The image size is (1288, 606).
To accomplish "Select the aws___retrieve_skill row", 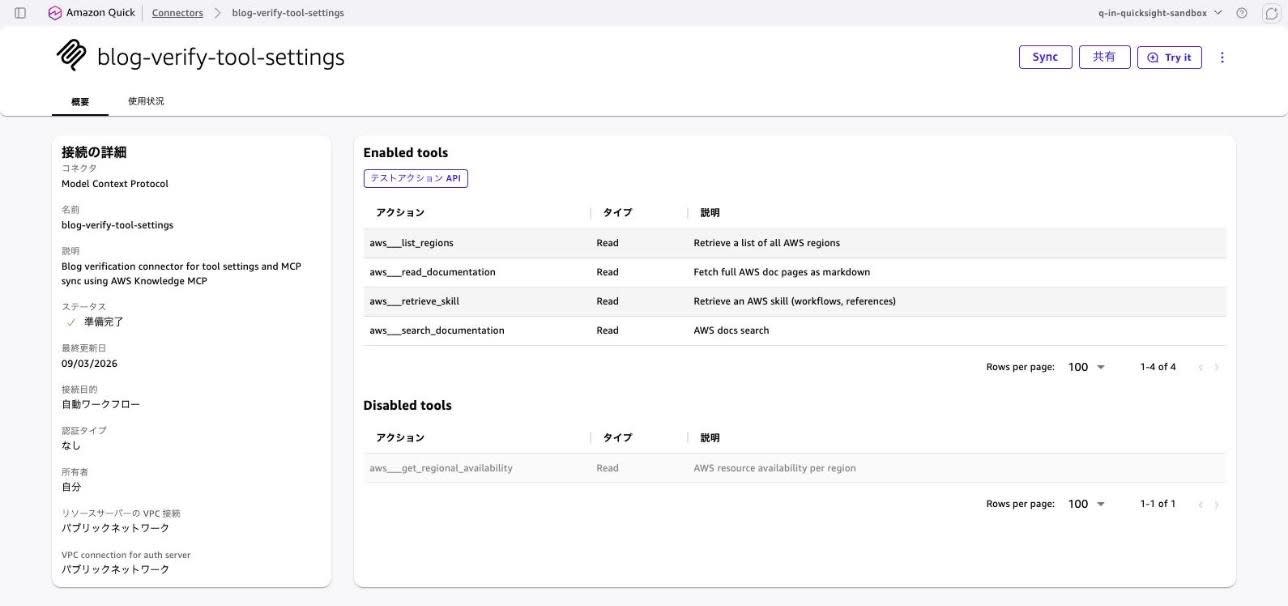I will (794, 301).
